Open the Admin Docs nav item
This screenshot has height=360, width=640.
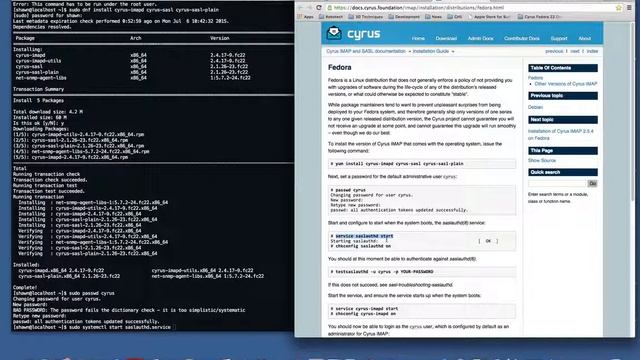(480, 38)
